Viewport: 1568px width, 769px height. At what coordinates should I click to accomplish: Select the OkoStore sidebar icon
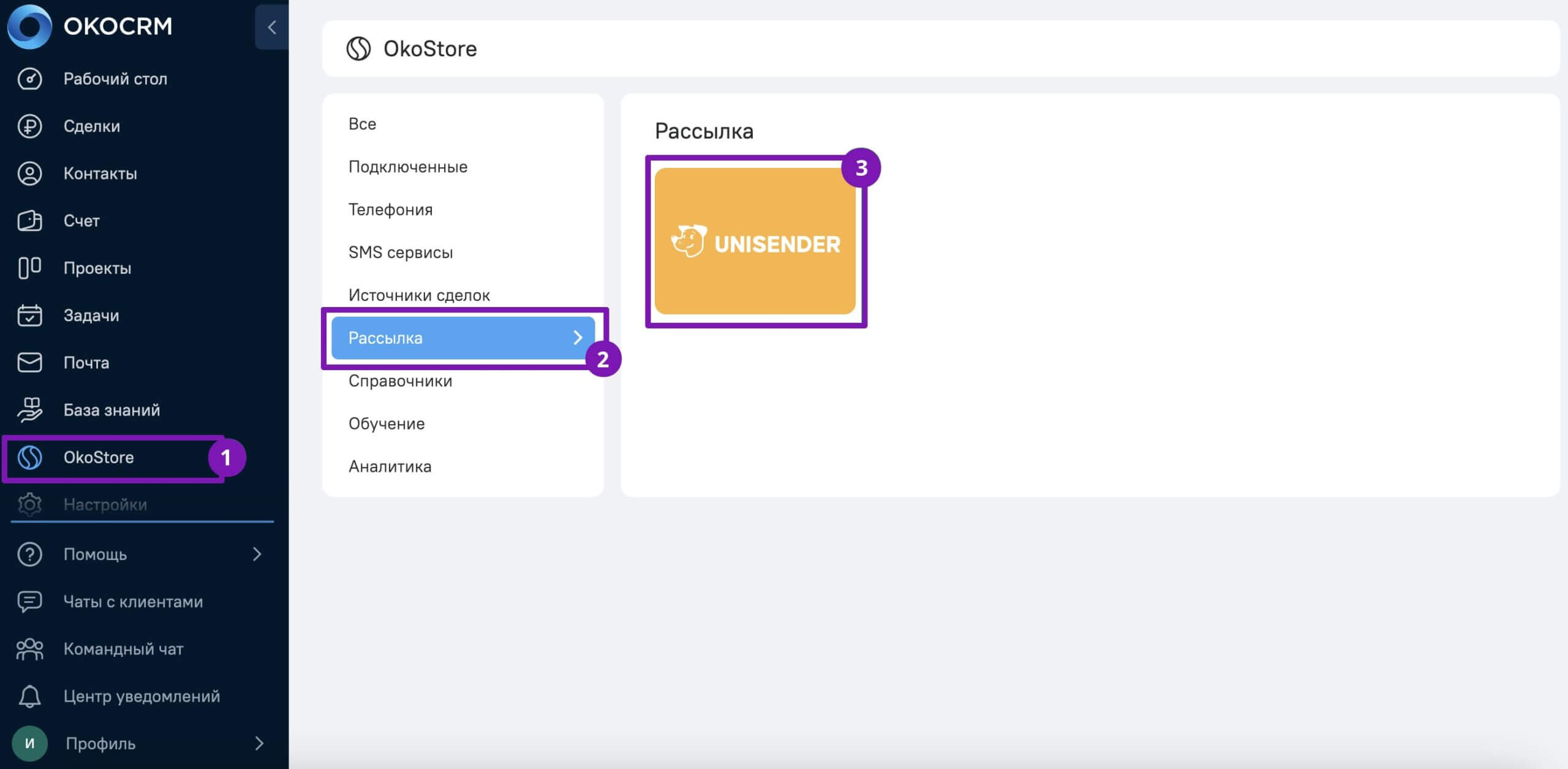29,457
